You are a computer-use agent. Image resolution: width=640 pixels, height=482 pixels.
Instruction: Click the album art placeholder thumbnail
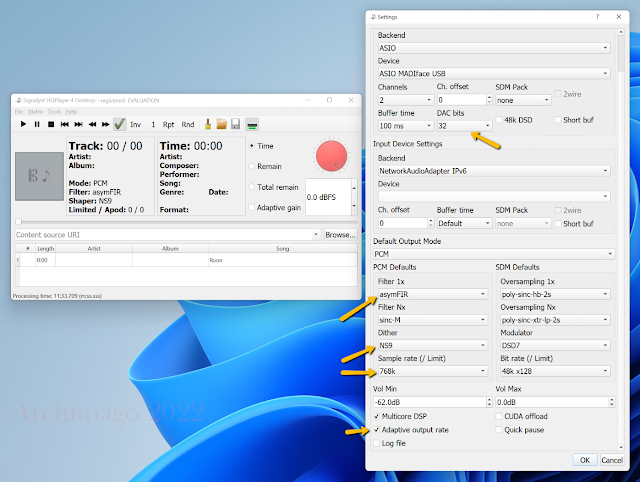(x=39, y=176)
